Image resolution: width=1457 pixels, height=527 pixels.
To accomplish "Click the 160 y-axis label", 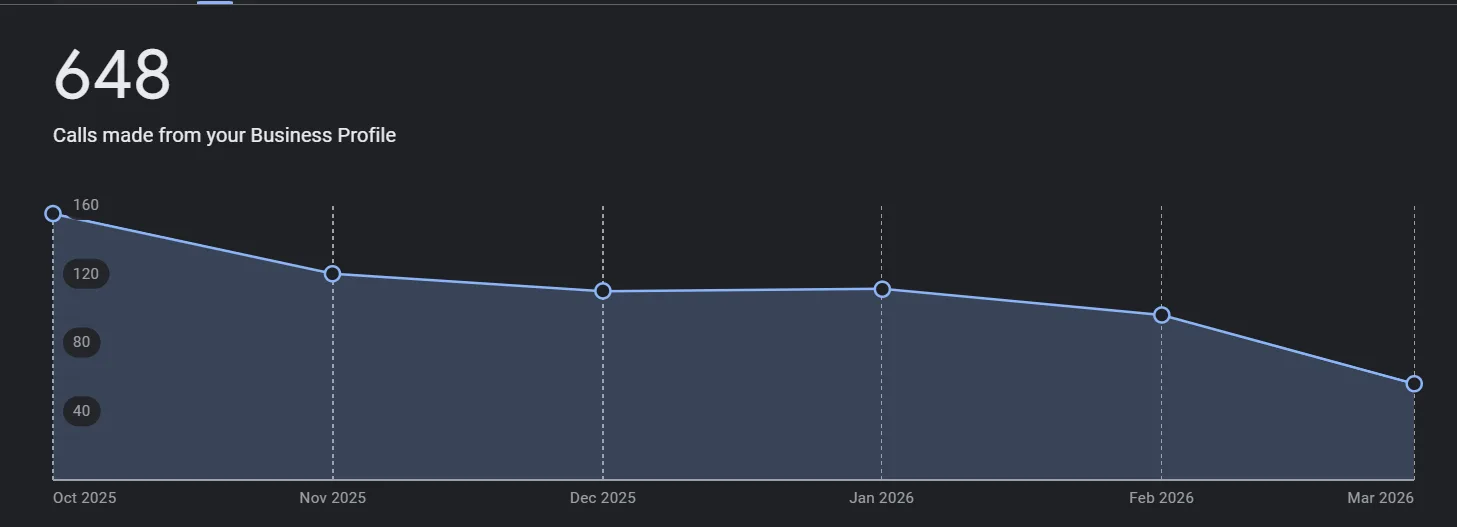I will coord(86,205).
